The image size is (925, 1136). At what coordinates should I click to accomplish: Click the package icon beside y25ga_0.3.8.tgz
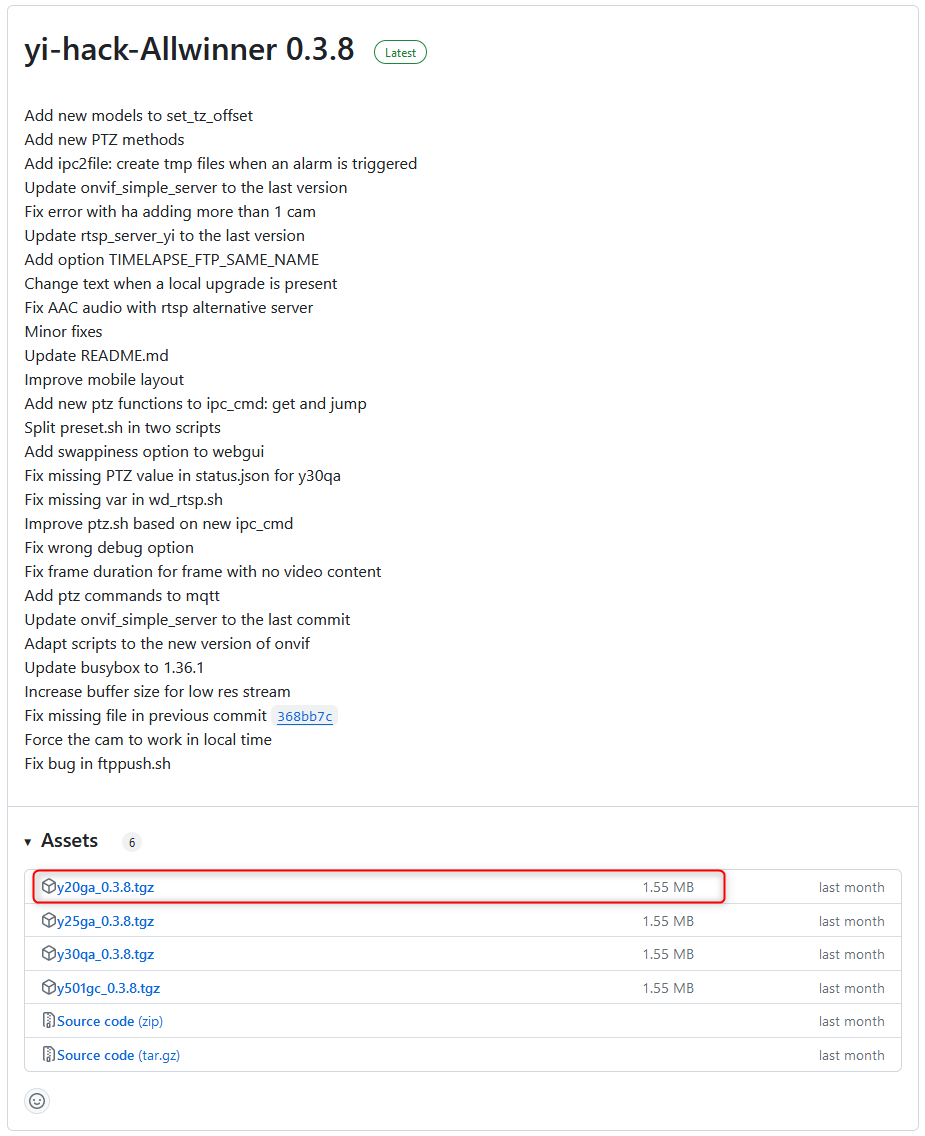click(x=49, y=920)
